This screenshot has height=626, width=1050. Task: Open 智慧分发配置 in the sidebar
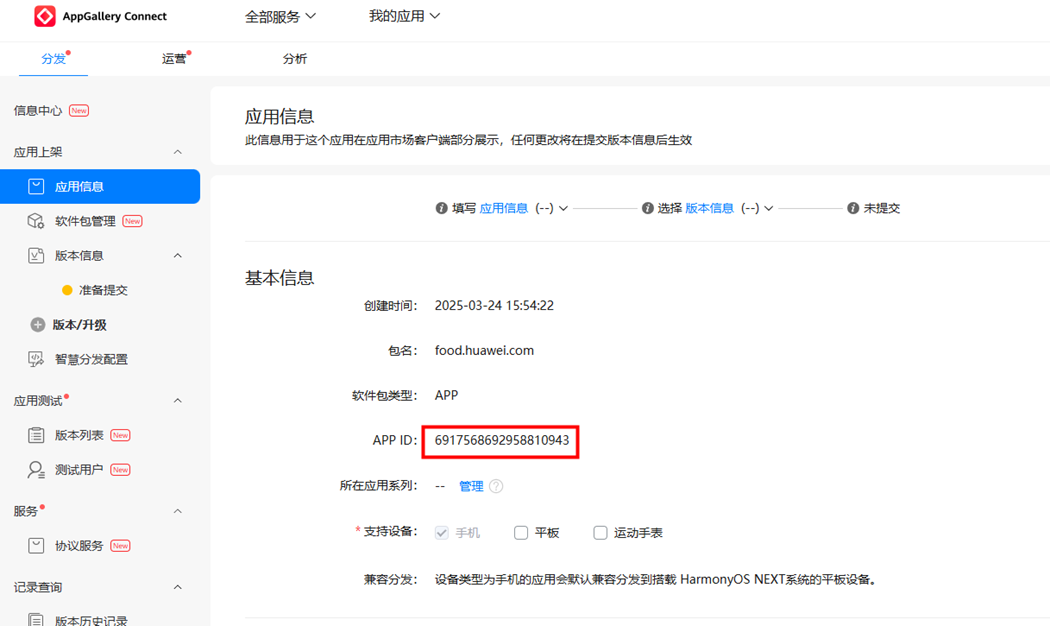(91, 359)
